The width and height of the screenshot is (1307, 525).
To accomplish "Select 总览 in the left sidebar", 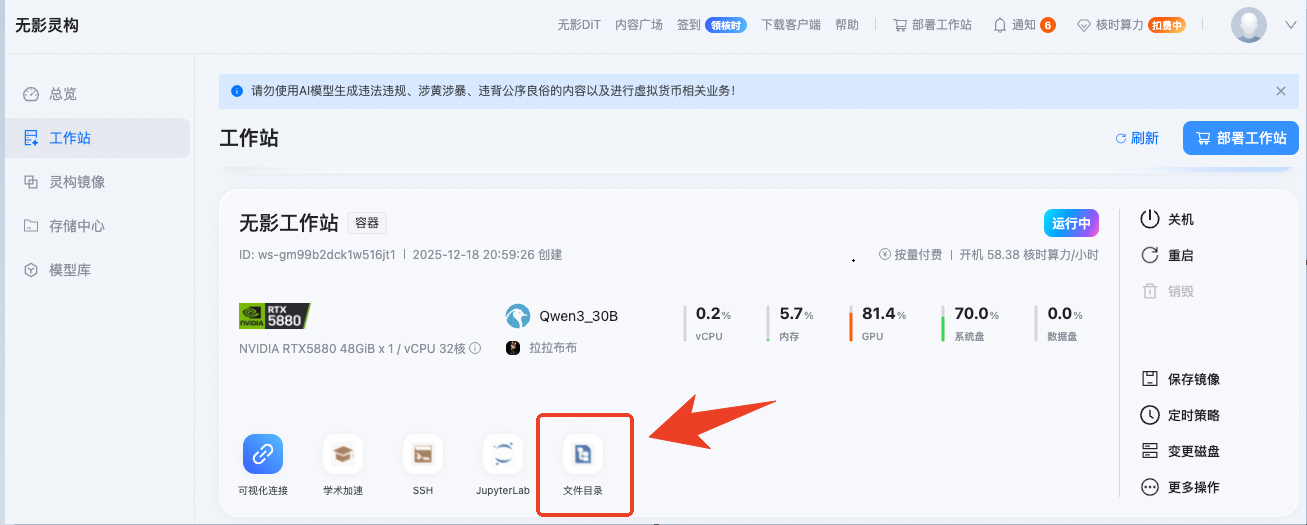I will (x=62, y=94).
